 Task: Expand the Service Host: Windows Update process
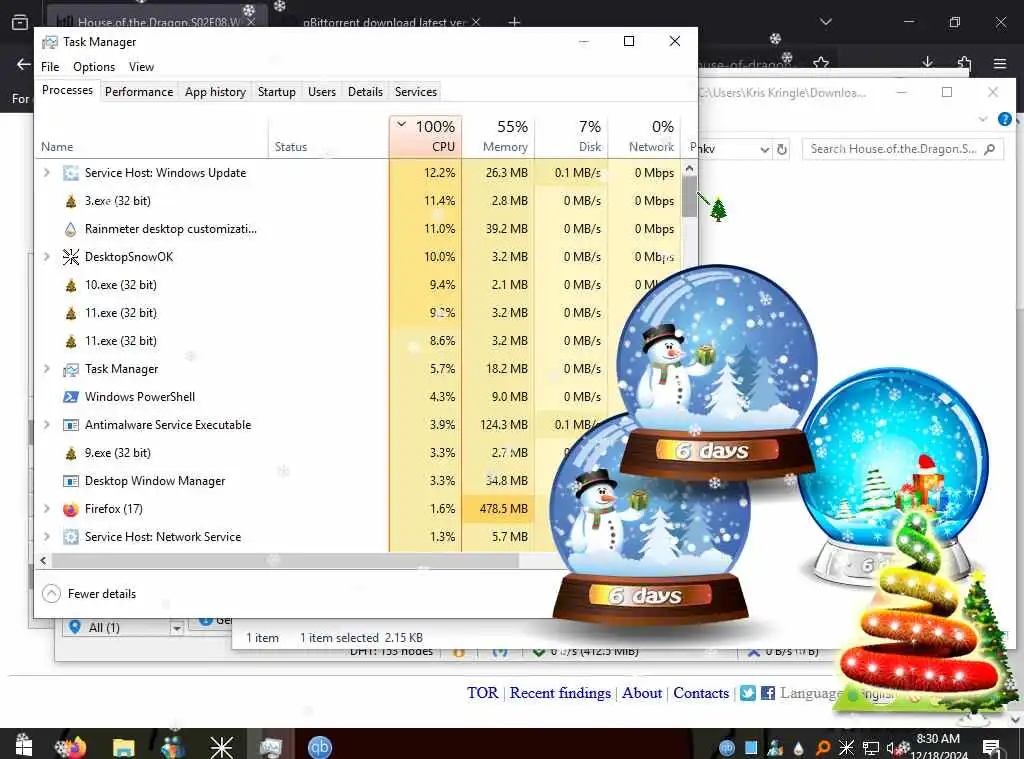(46, 173)
